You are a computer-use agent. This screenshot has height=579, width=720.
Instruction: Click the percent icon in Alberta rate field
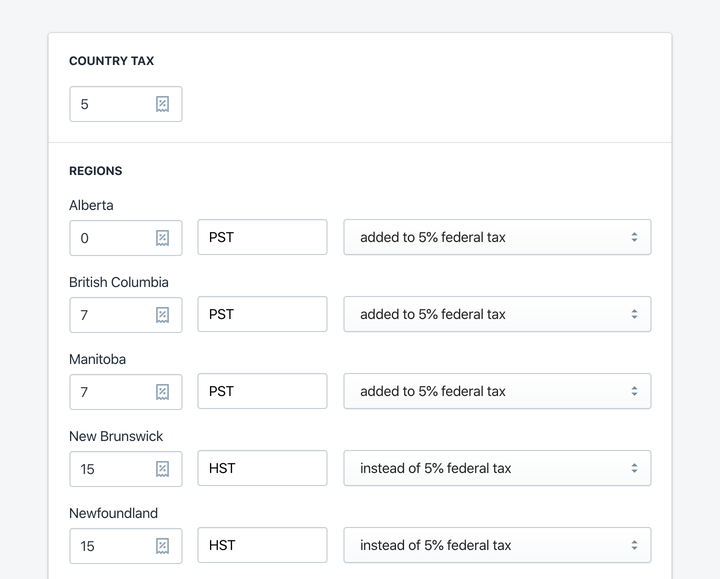click(x=162, y=238)
